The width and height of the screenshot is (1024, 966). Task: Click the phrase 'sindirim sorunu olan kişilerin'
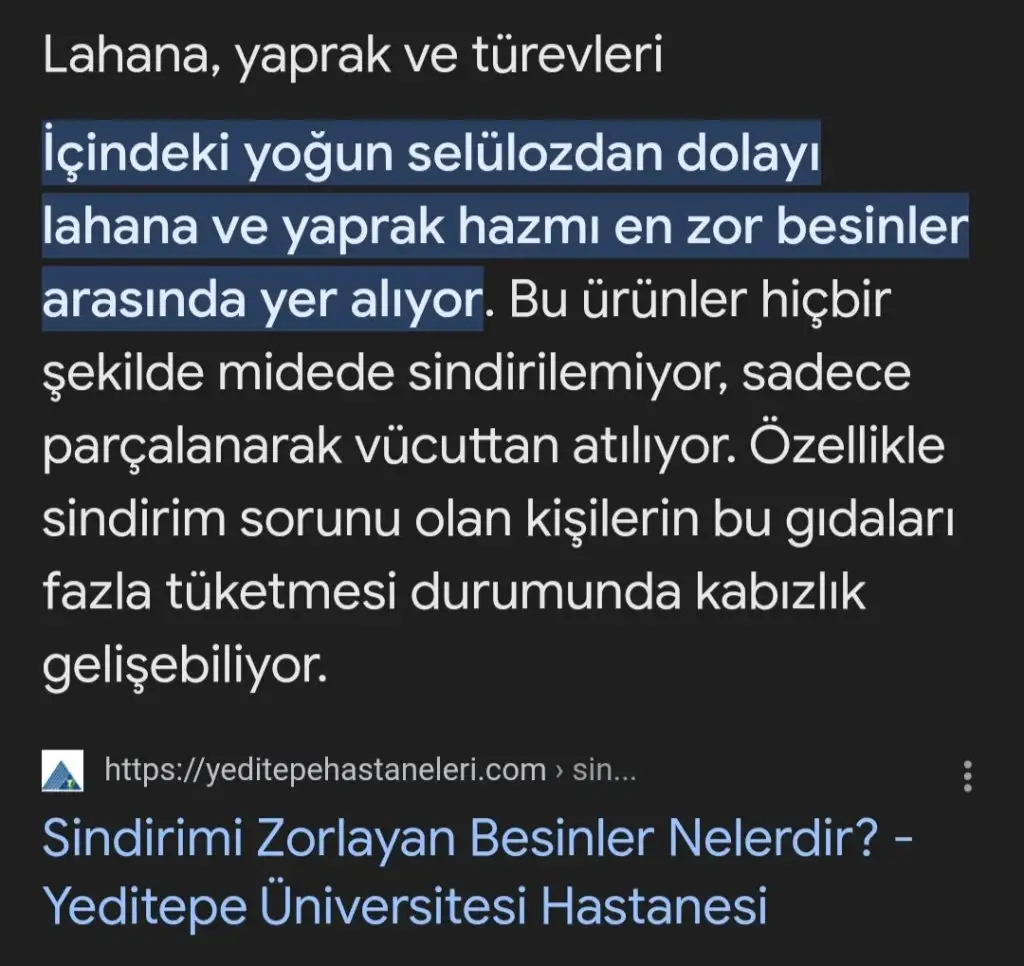[x=370, y=520]
